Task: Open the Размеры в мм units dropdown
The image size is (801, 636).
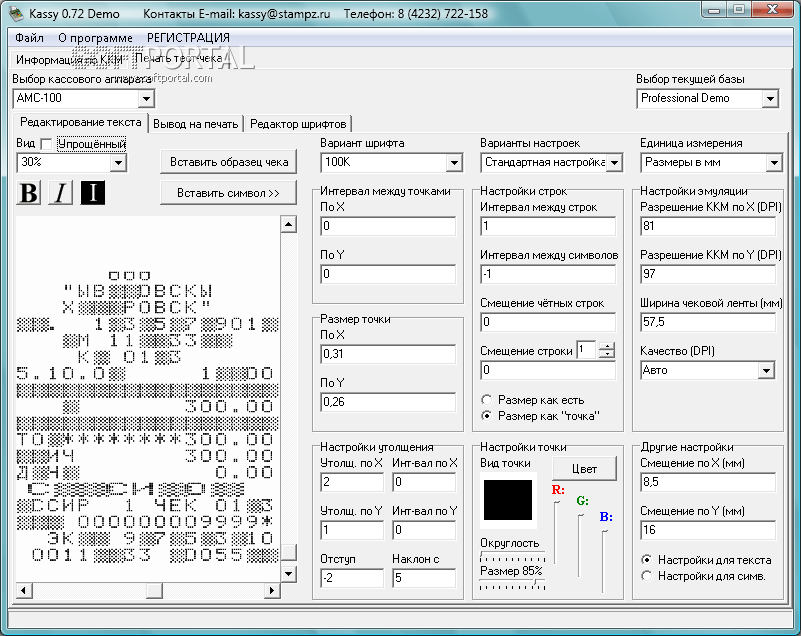Action: pos(774,163)
